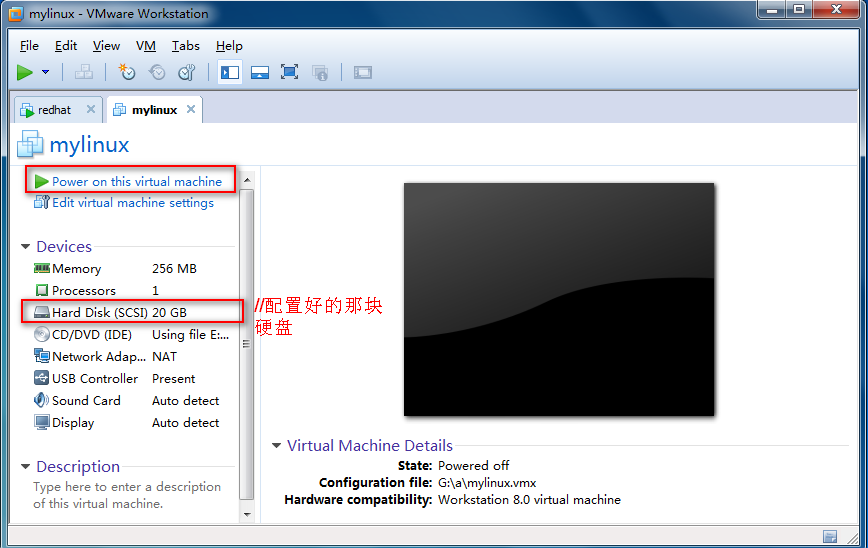Screen dimensions: 868x548
Task: Click the USB Controller icon
Action: point(42,378)
